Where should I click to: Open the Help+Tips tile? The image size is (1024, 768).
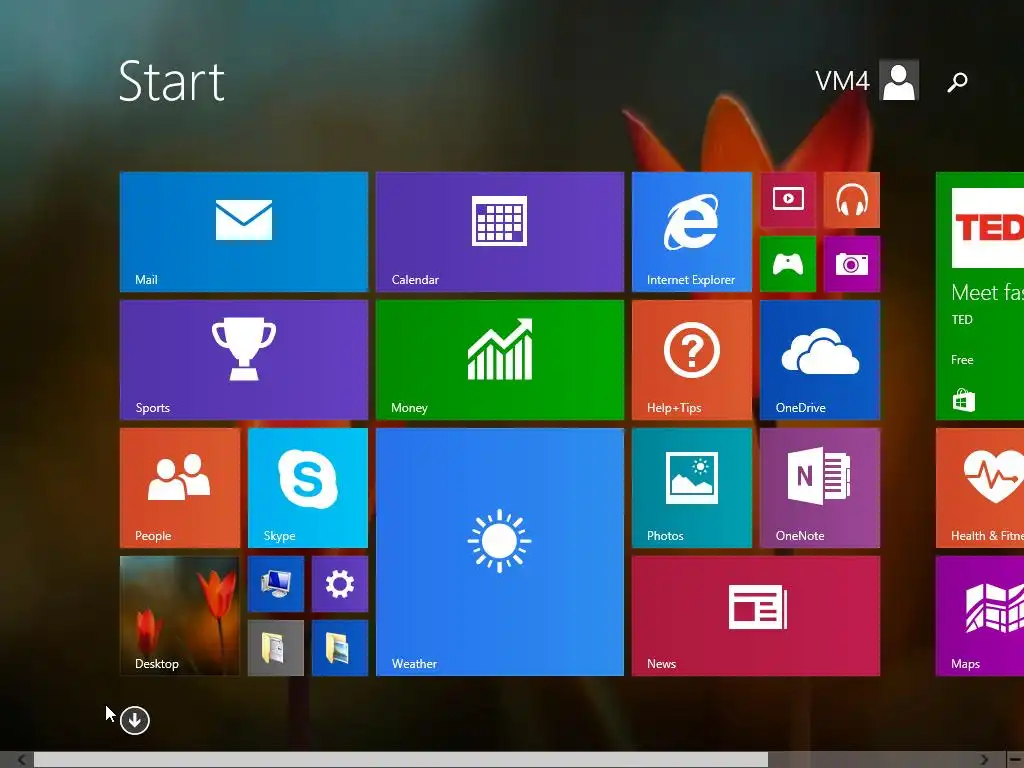(692, 360)
